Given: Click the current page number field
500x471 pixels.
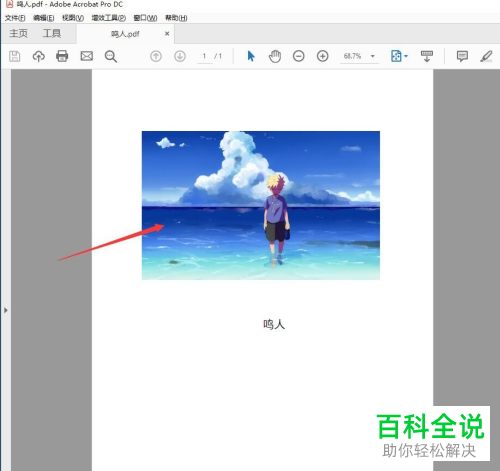Looking at the screenshot, I should click(204, 56).
